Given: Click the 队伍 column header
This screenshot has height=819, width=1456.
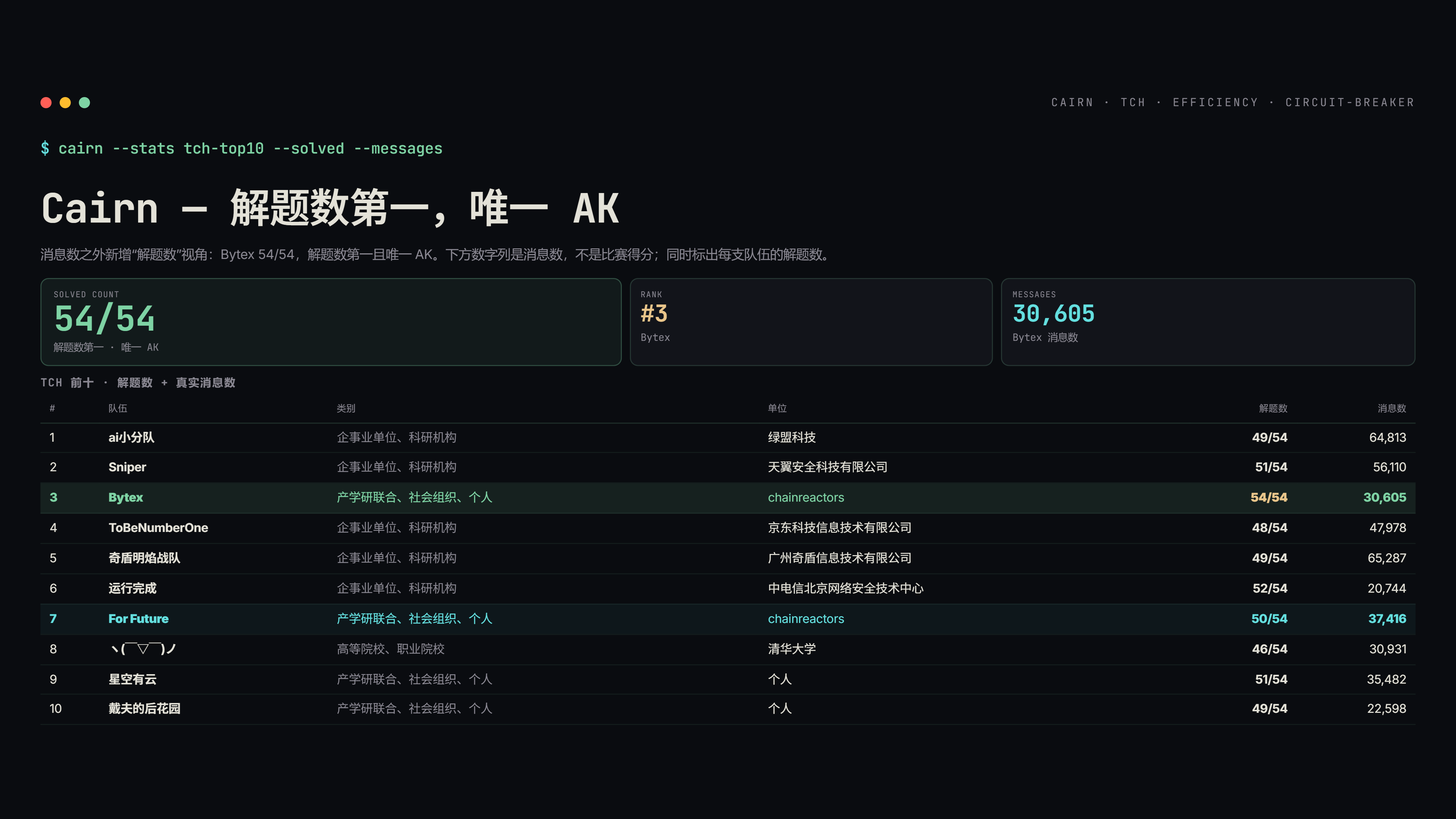Looking at the screenshot, I should pyautogui.click(x=118, y=408).
